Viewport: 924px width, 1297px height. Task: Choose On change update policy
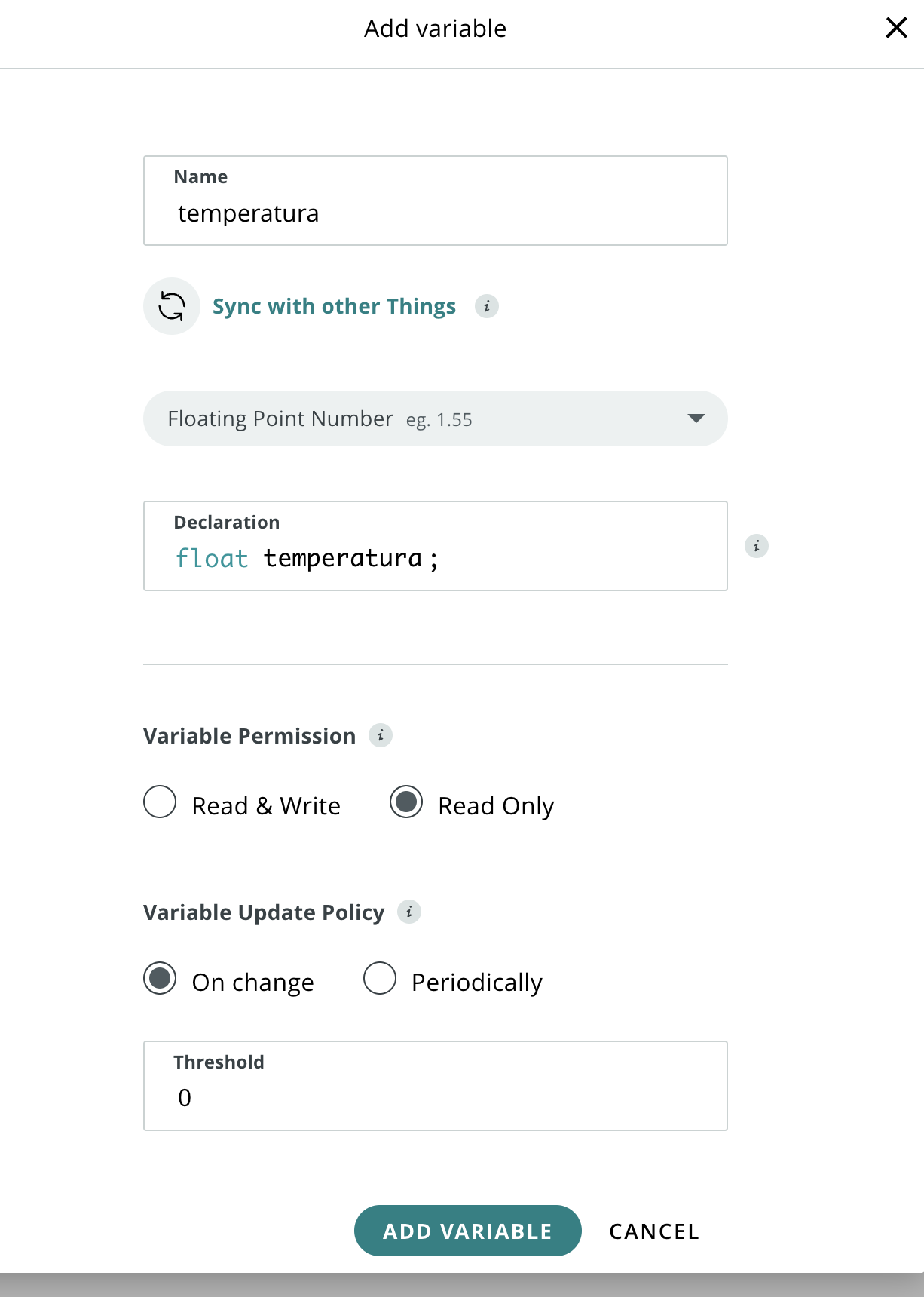tap(160, 979)
